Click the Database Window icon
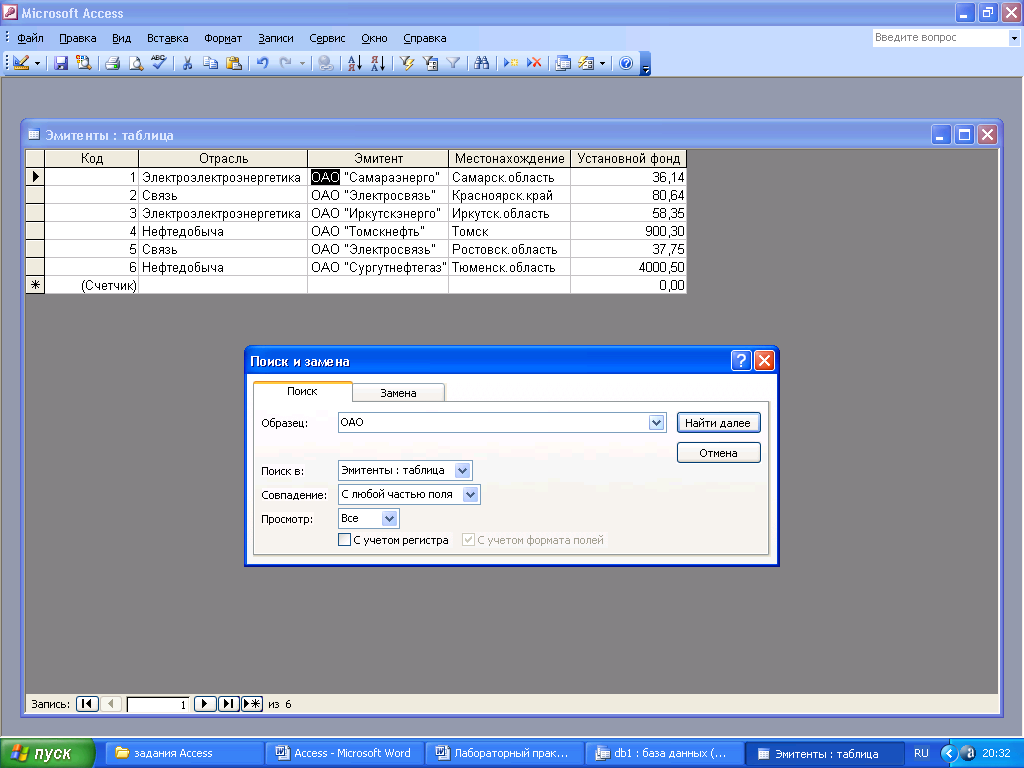This screenshot has width=1024, height=768. pyautogui.click(x=563, y=63)
